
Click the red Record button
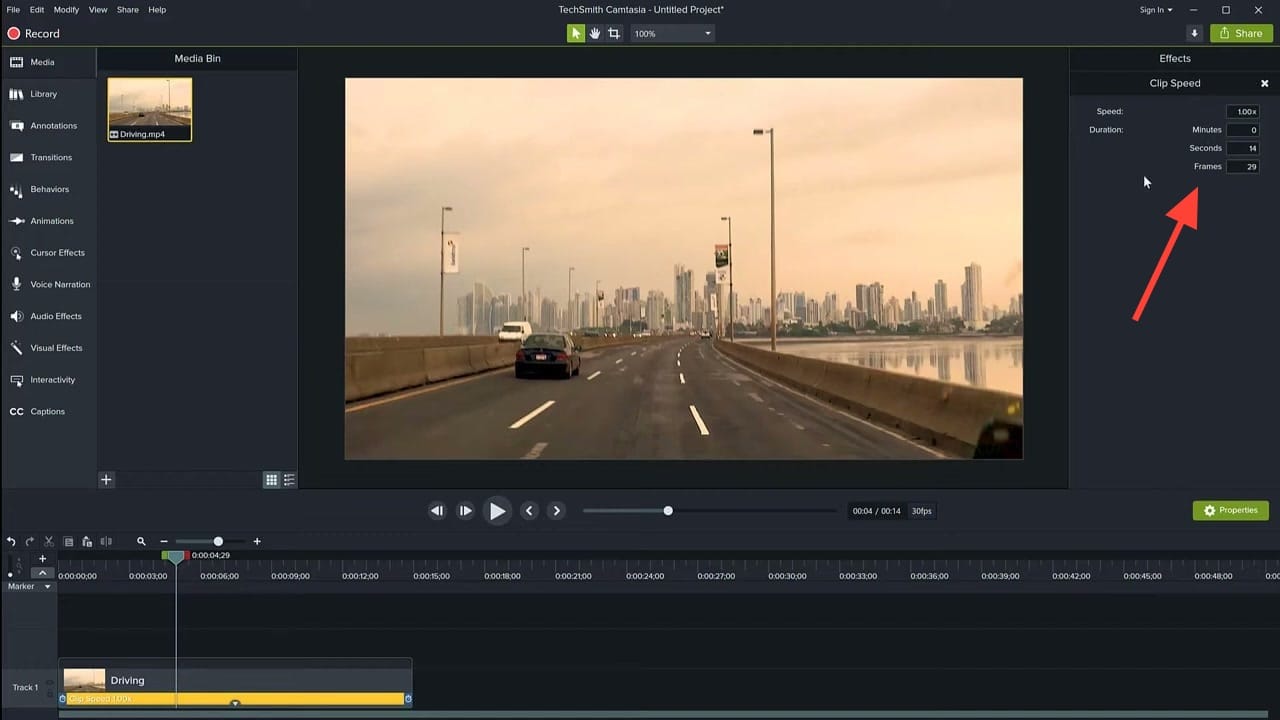click(x=14, y=33)
